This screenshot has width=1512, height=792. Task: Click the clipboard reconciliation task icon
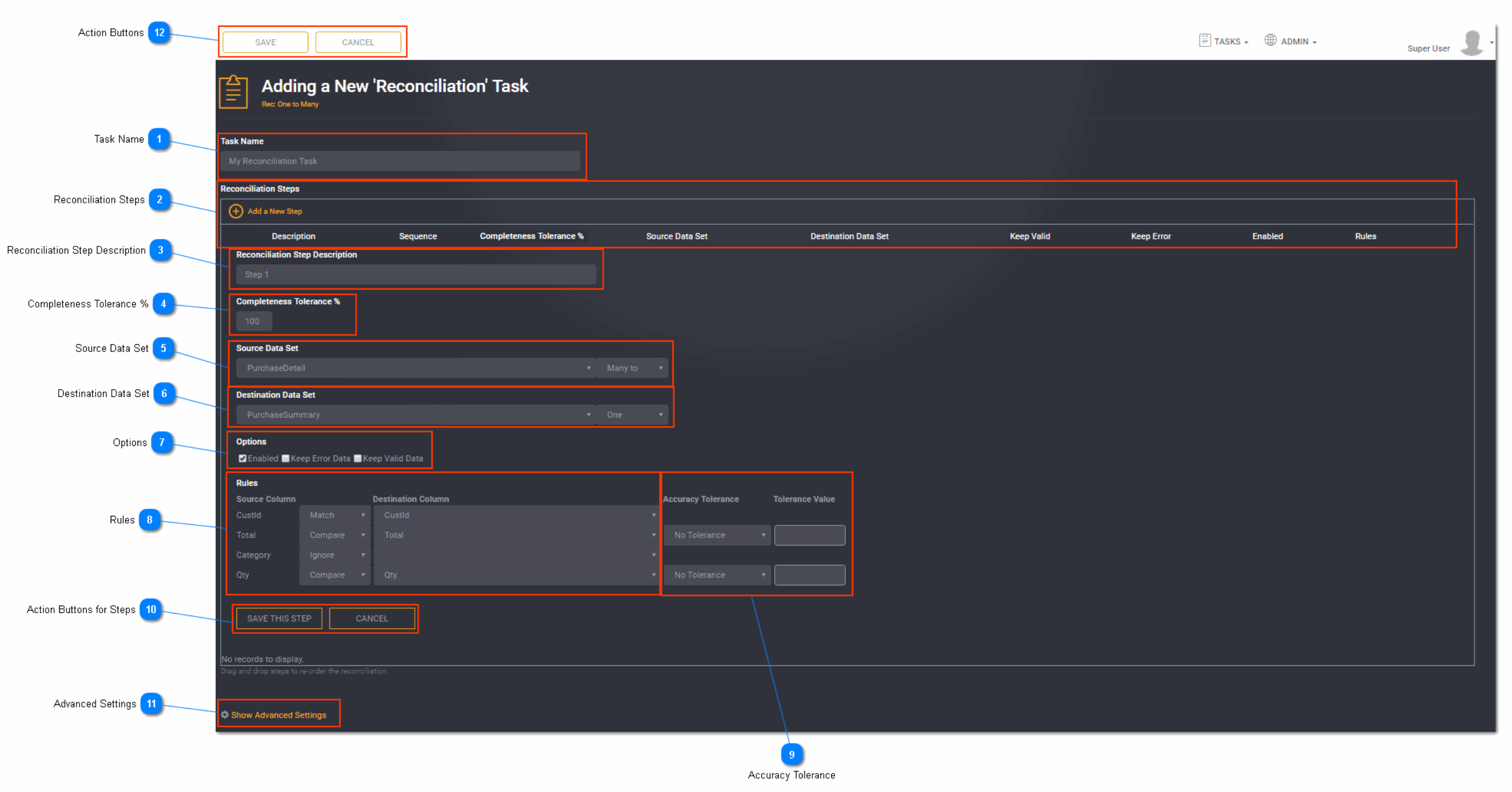pos(233,92)
